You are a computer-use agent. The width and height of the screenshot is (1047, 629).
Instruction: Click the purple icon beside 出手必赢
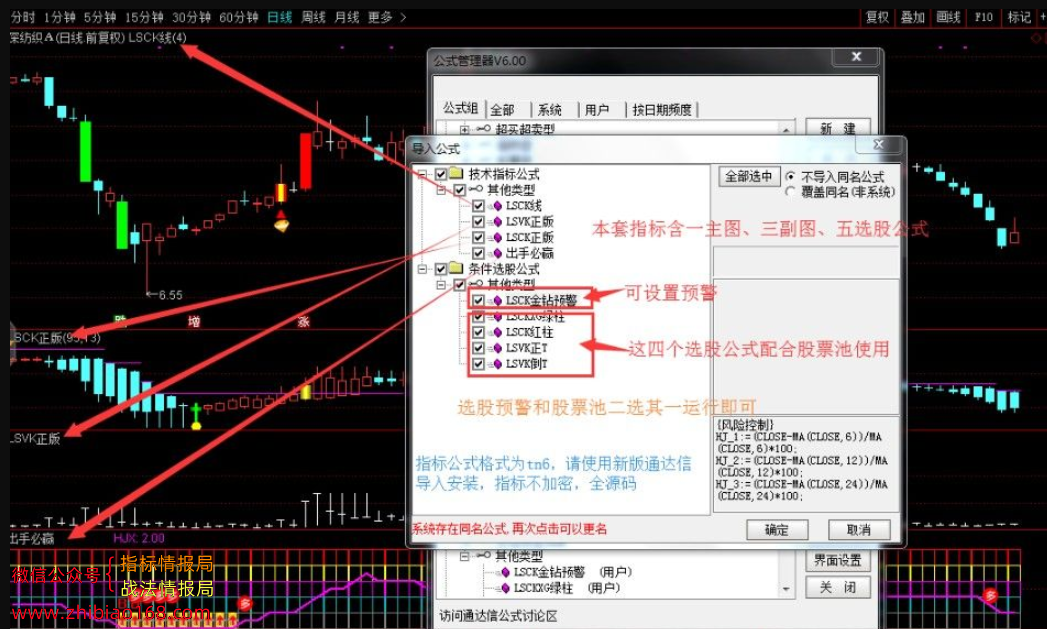tap(497, 254)
